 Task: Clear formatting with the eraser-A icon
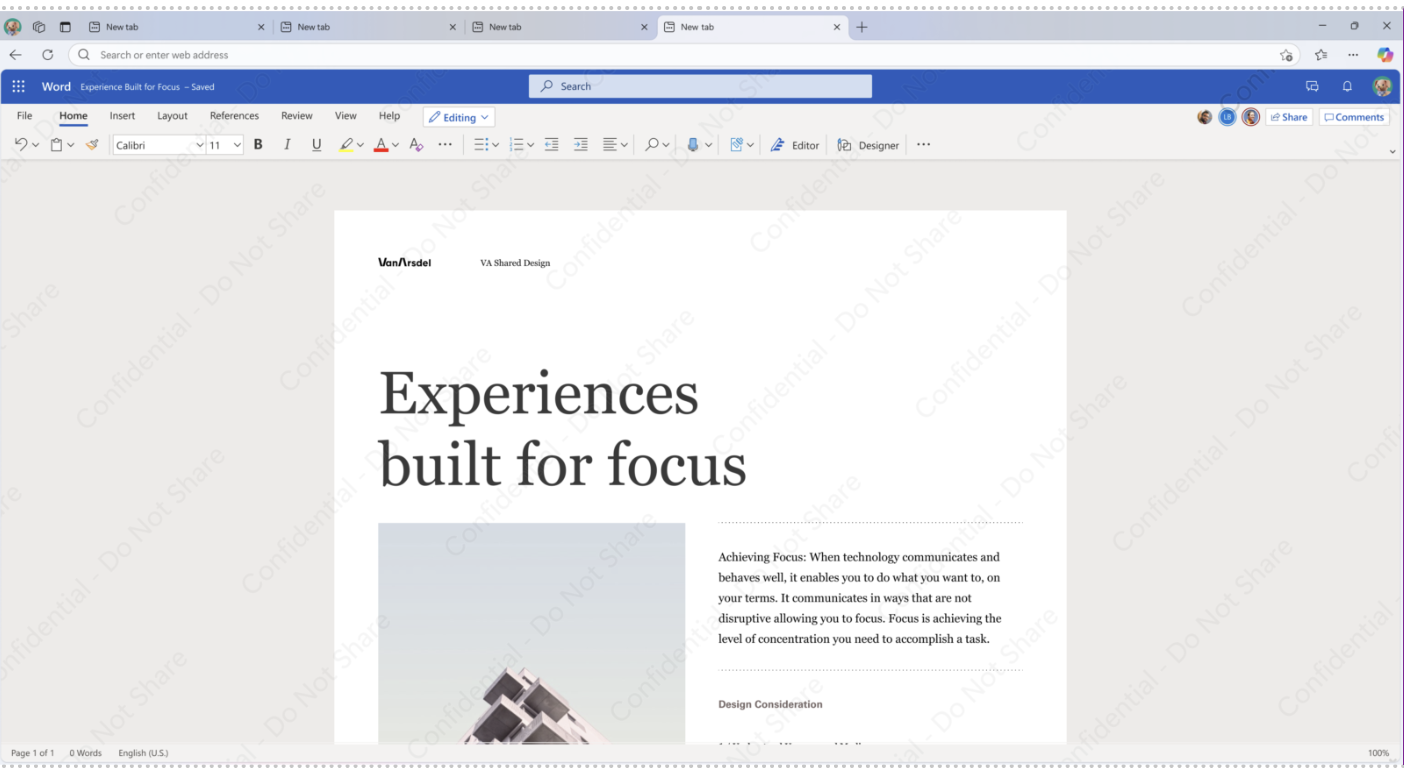coord(416,145)
